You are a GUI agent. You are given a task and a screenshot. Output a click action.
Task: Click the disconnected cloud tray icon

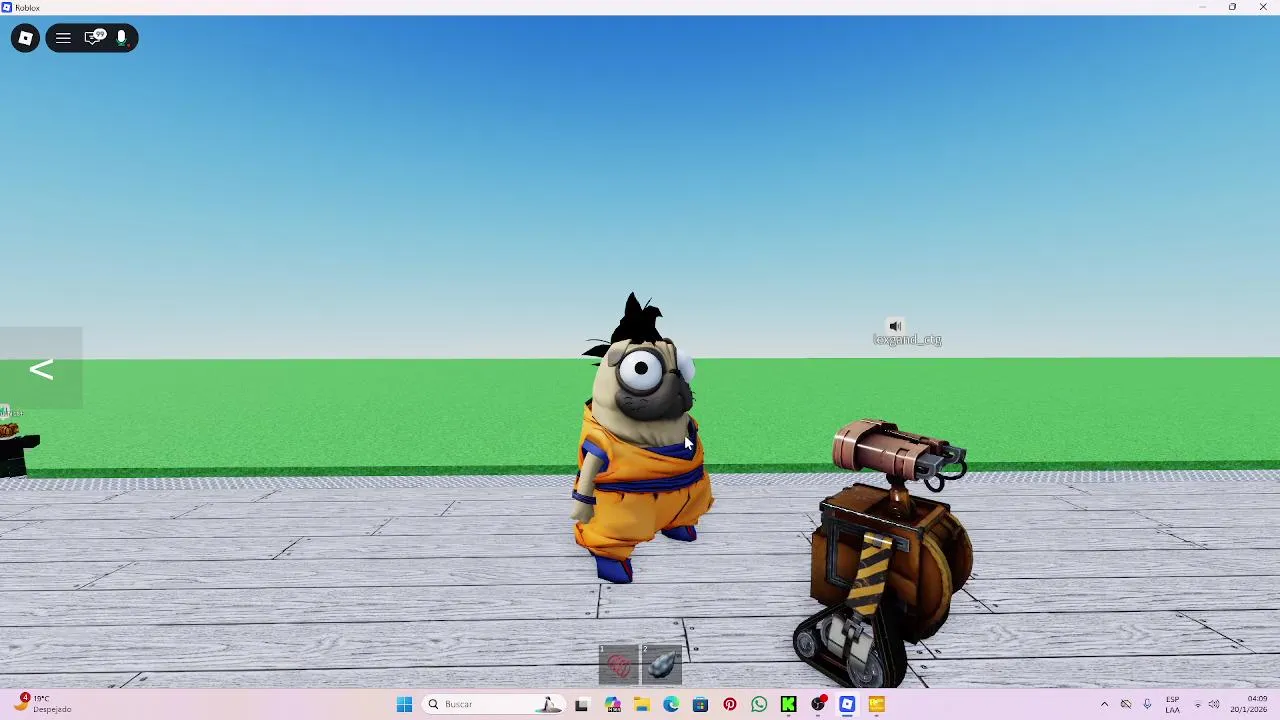pos(1126,704)
